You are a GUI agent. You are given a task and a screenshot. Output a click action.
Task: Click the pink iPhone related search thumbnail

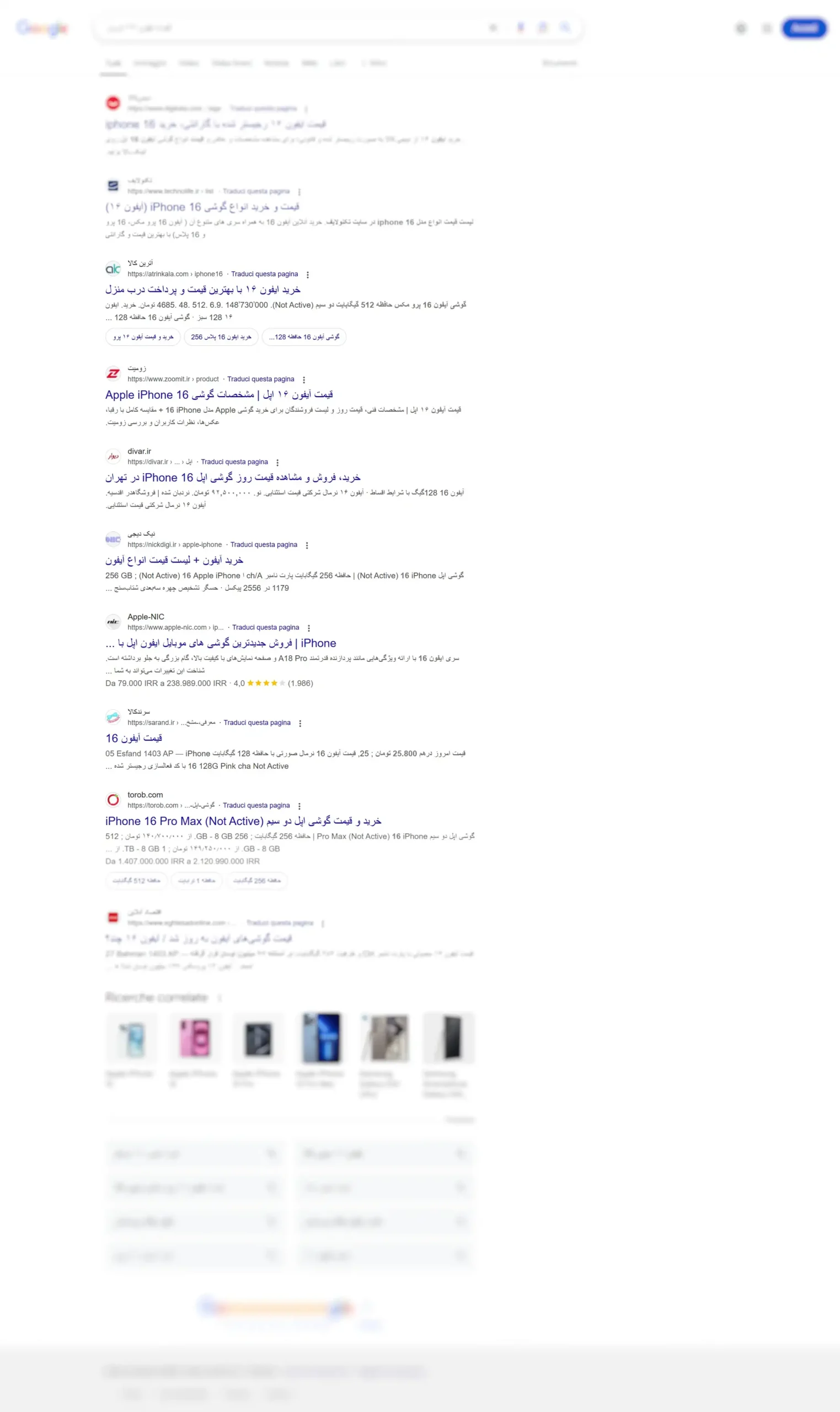tap(195, 1039)
